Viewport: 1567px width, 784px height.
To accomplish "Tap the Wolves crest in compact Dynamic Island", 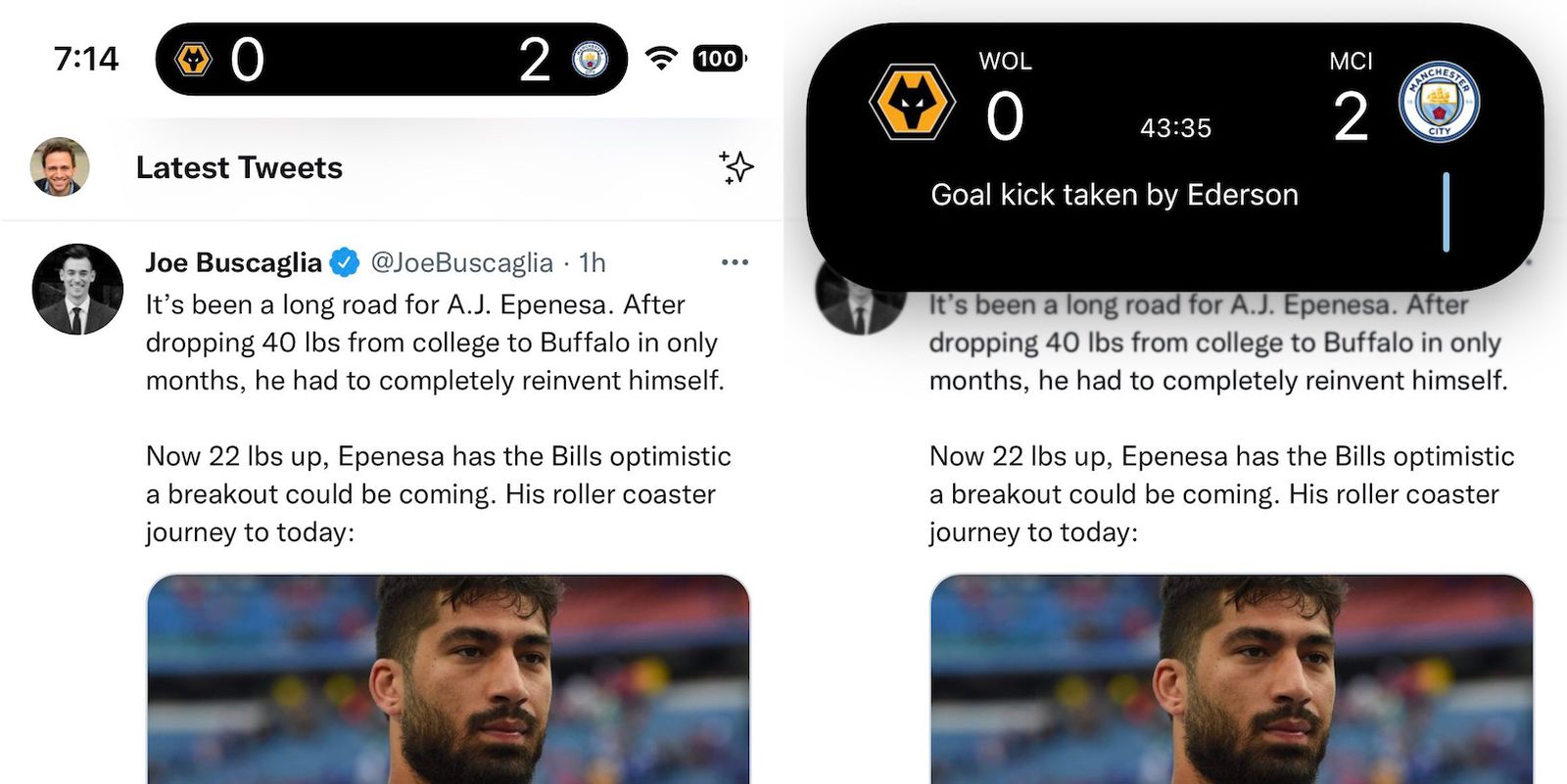I will (x=193, y=60).
